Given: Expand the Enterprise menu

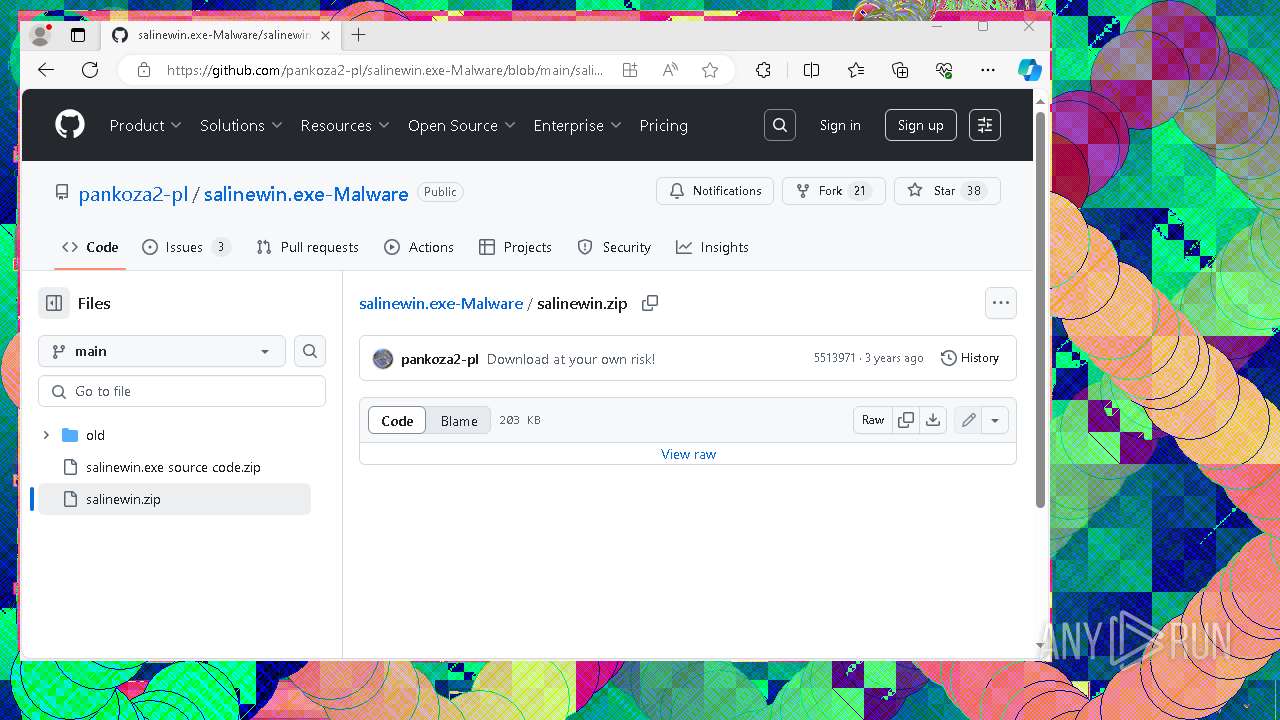Looking at the screenshot, I should pos(578,125).
